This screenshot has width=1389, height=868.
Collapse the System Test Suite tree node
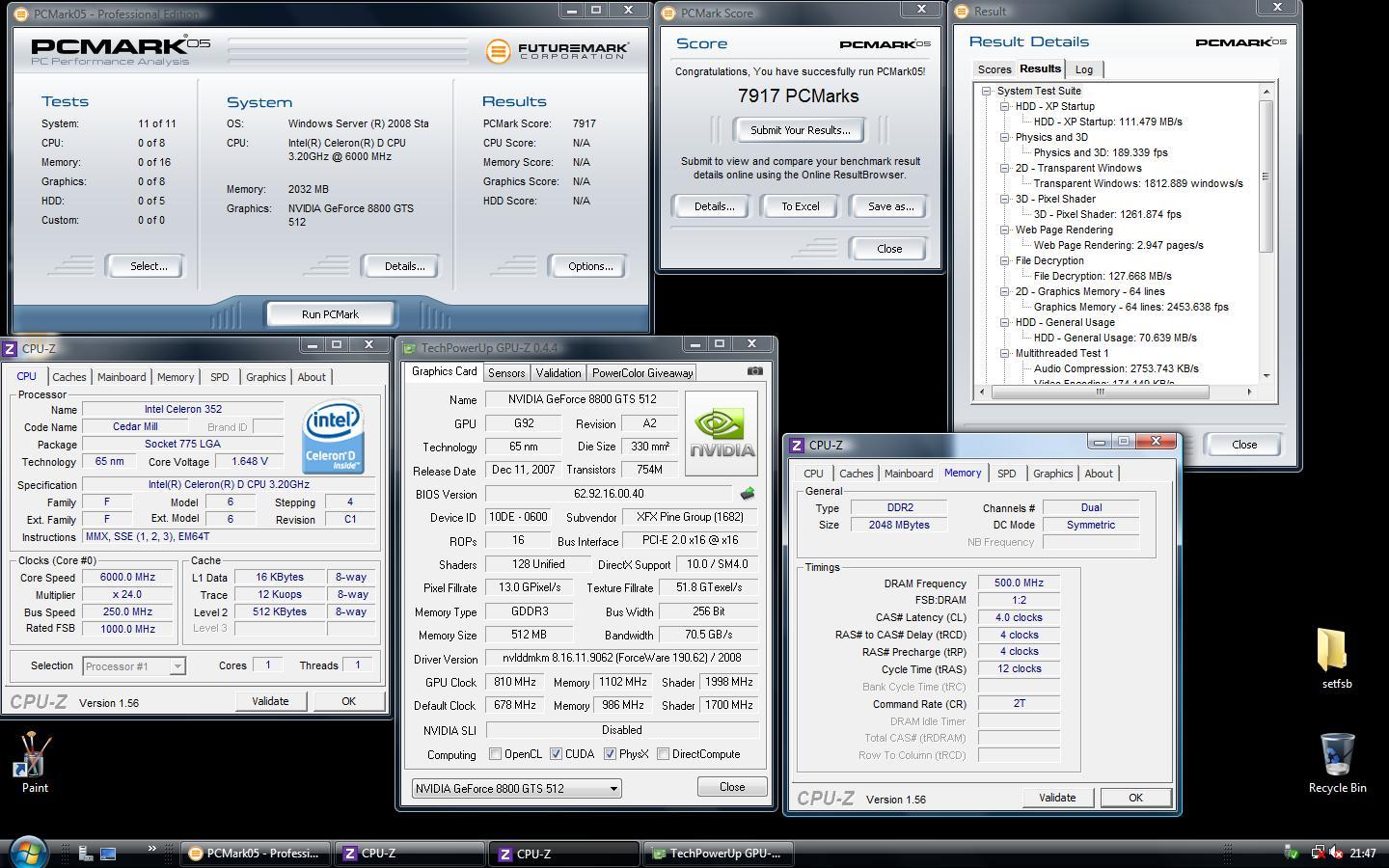(x=987, y=91)
